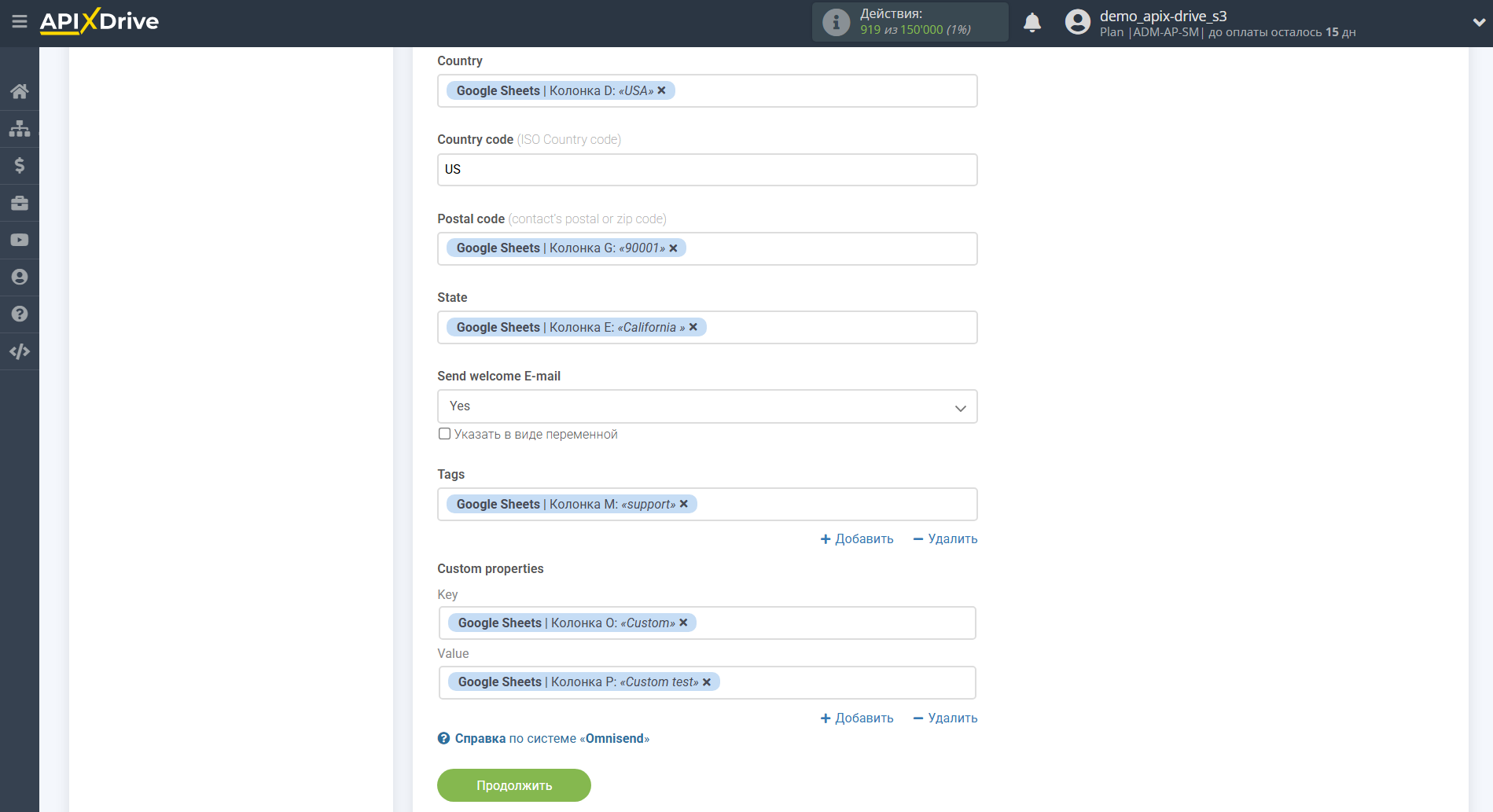Image resolution: width=1493 pixels, height=812 pixels.
Task: Click Добавить under the Tags field
Action: [857, 538]
